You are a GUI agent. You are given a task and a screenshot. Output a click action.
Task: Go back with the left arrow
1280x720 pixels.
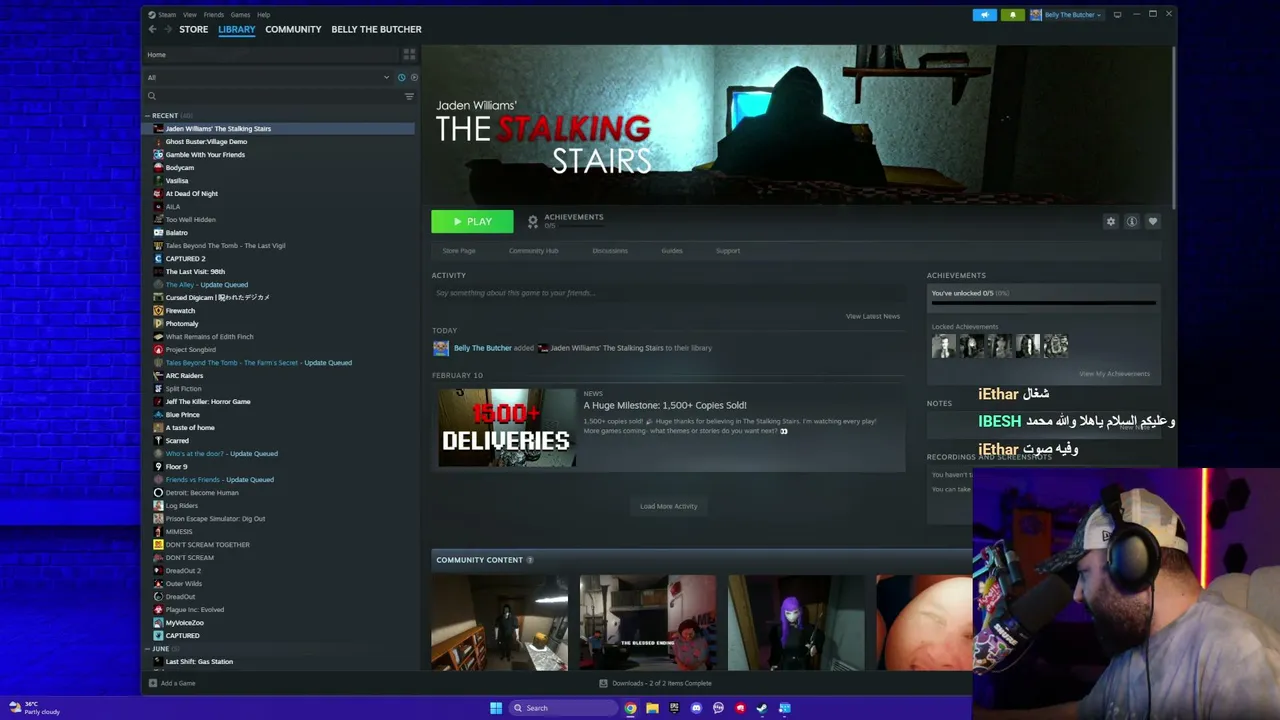pos(152,29)
